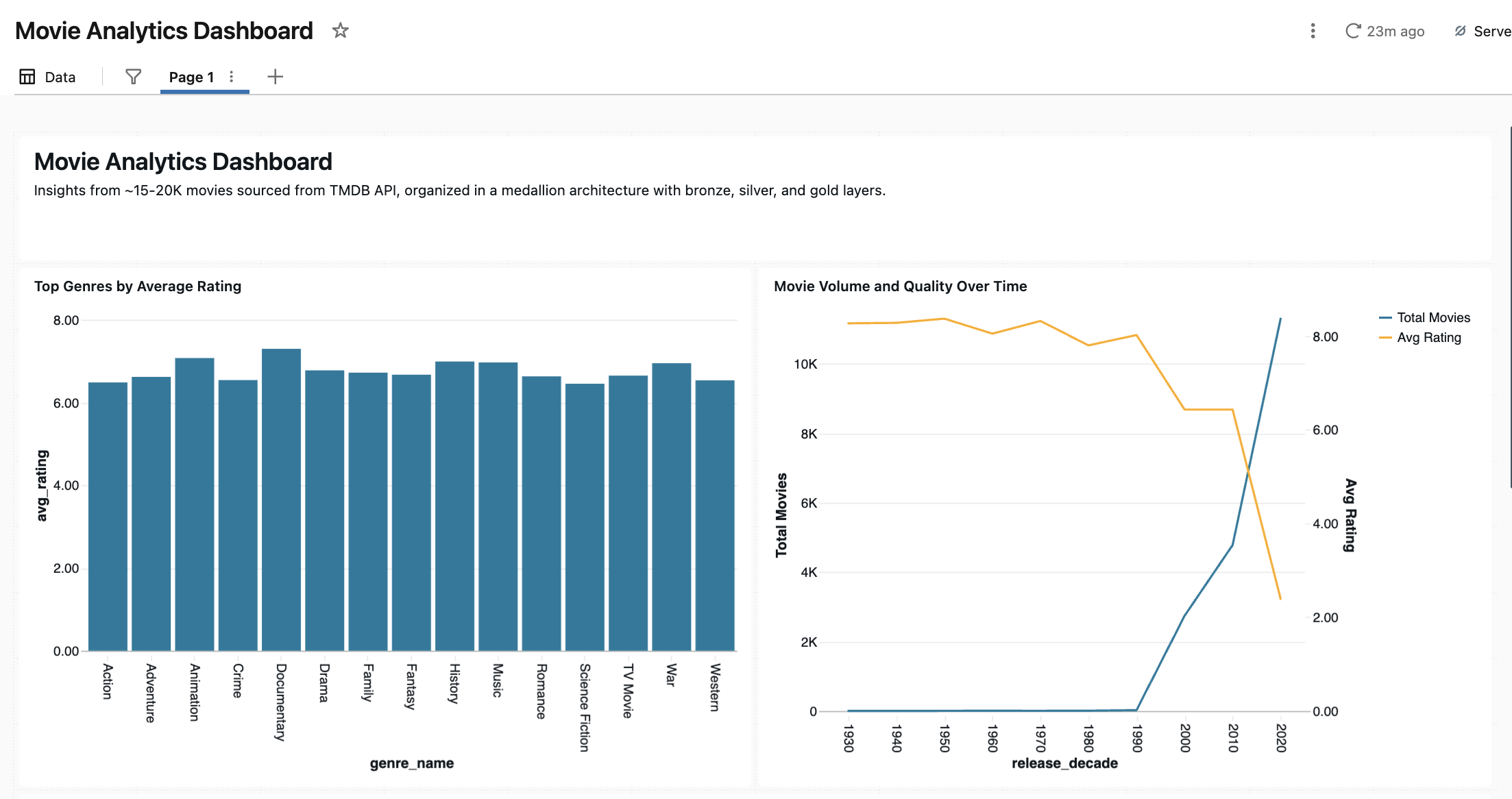Click the History bar in genre chart
The image size is (1512, 799).
pyautogui.click(x=454, y=506)
